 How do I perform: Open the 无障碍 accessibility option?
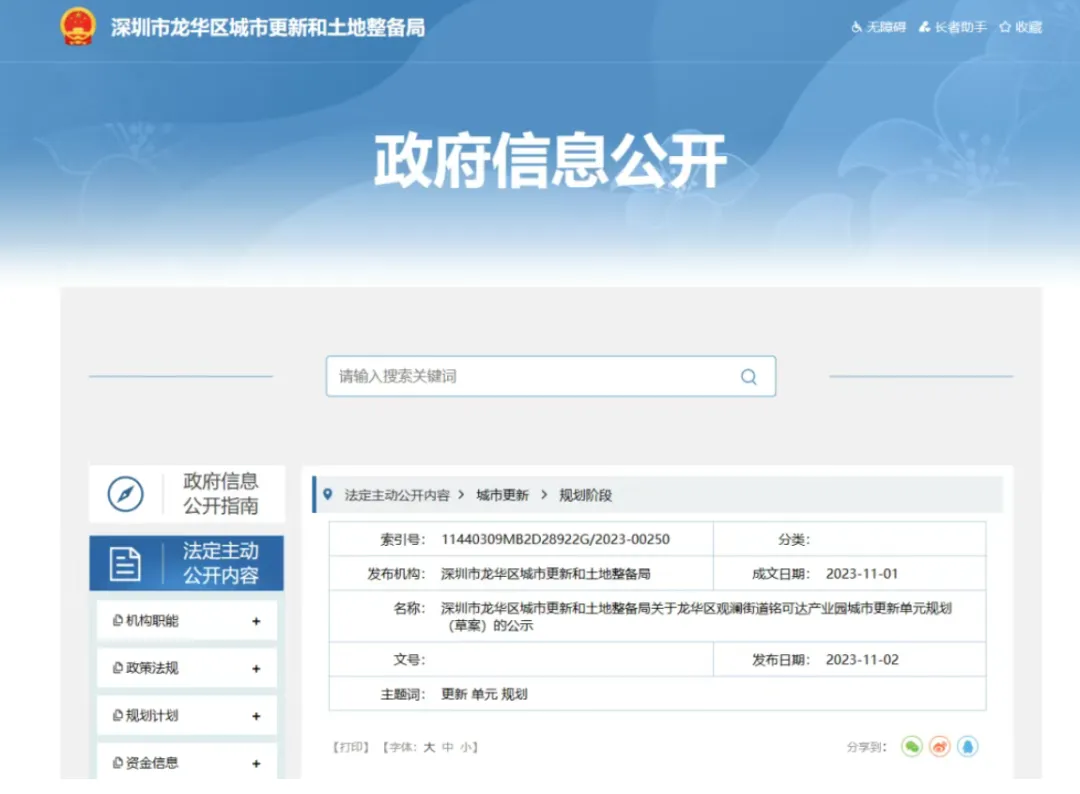point(878,27)
